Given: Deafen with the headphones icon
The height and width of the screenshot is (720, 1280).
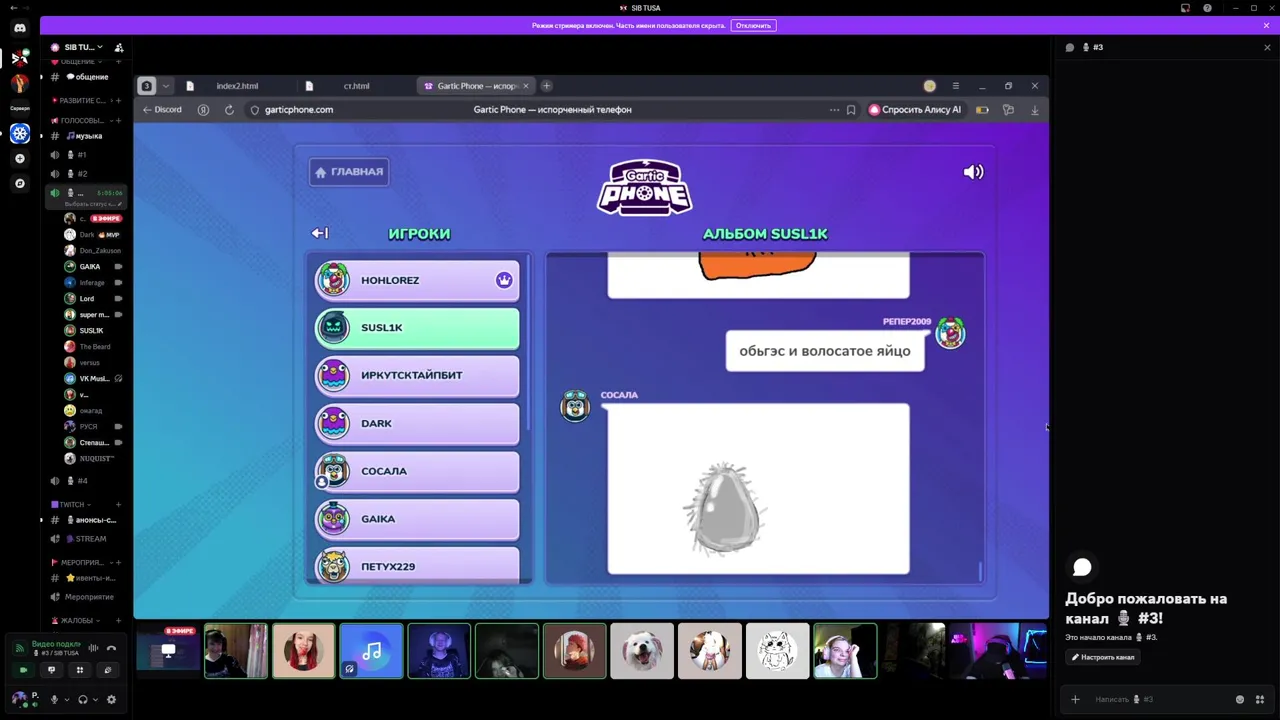Looking at the screenshot, I should tap(83, 699).
